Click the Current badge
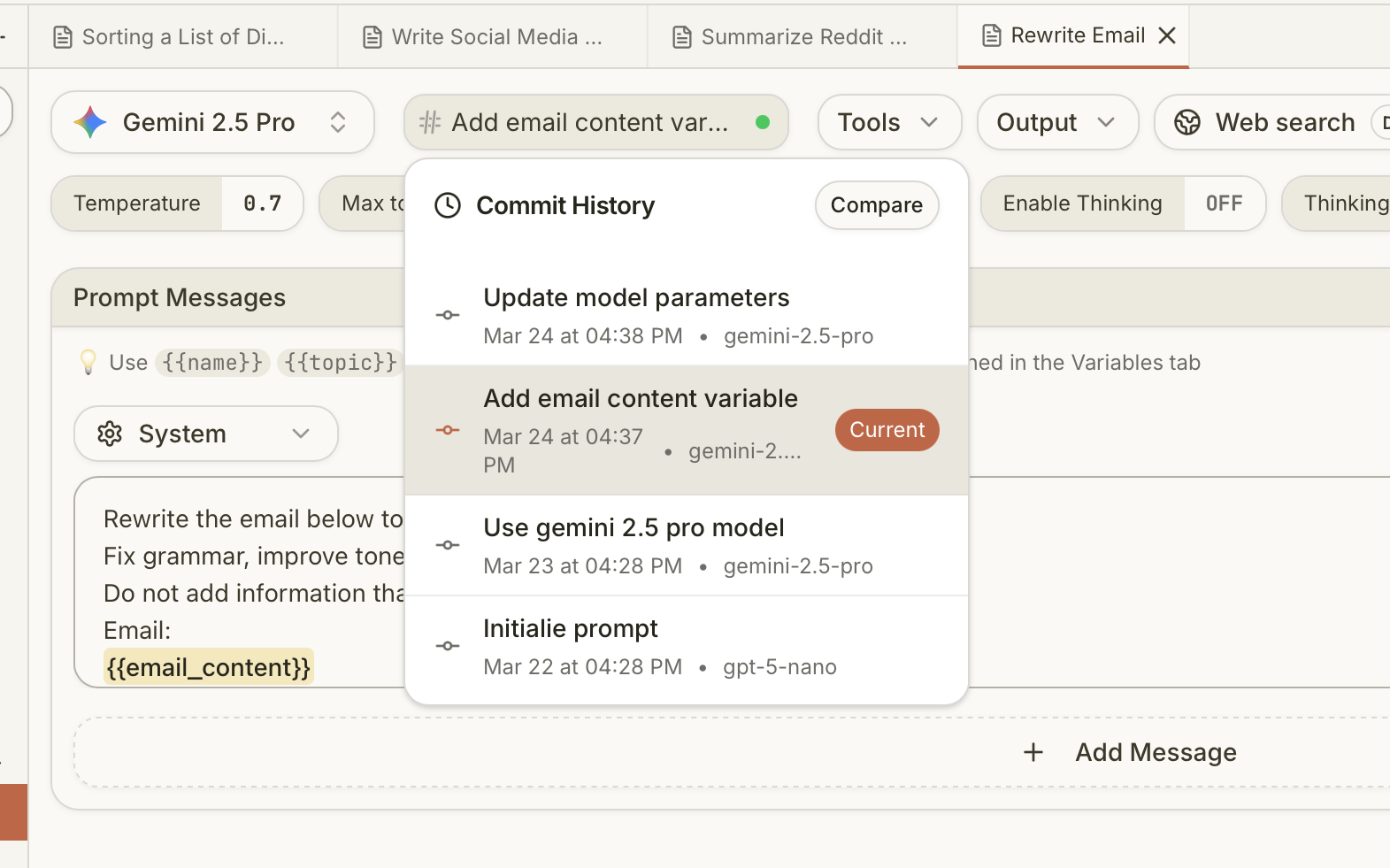The width and height of the screenshot is (1390, 868). [887, 430]
